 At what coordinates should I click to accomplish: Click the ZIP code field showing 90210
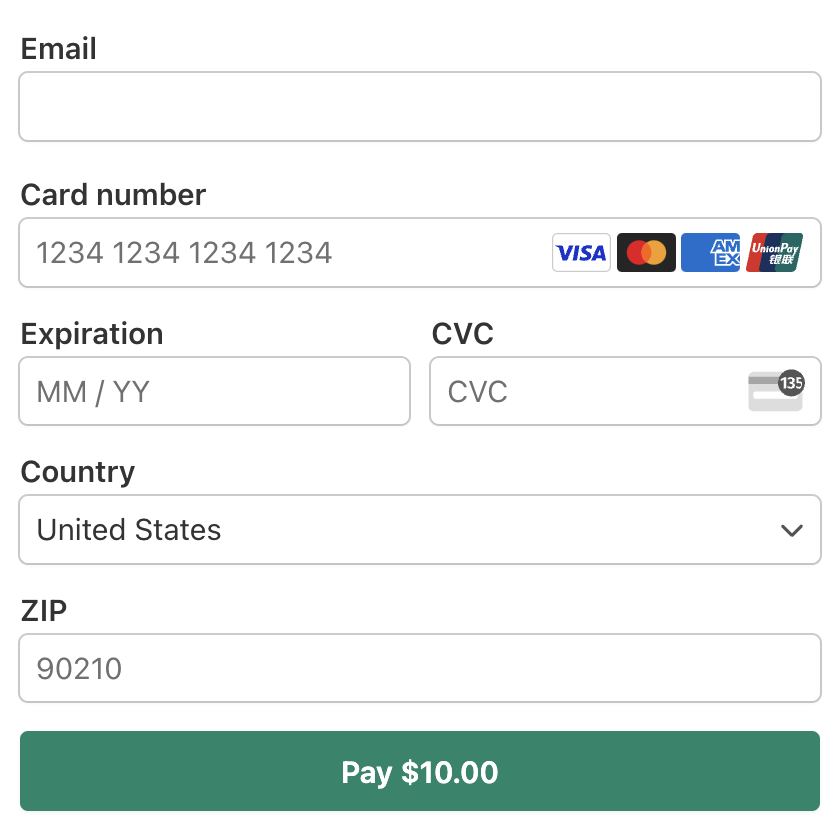420,668
